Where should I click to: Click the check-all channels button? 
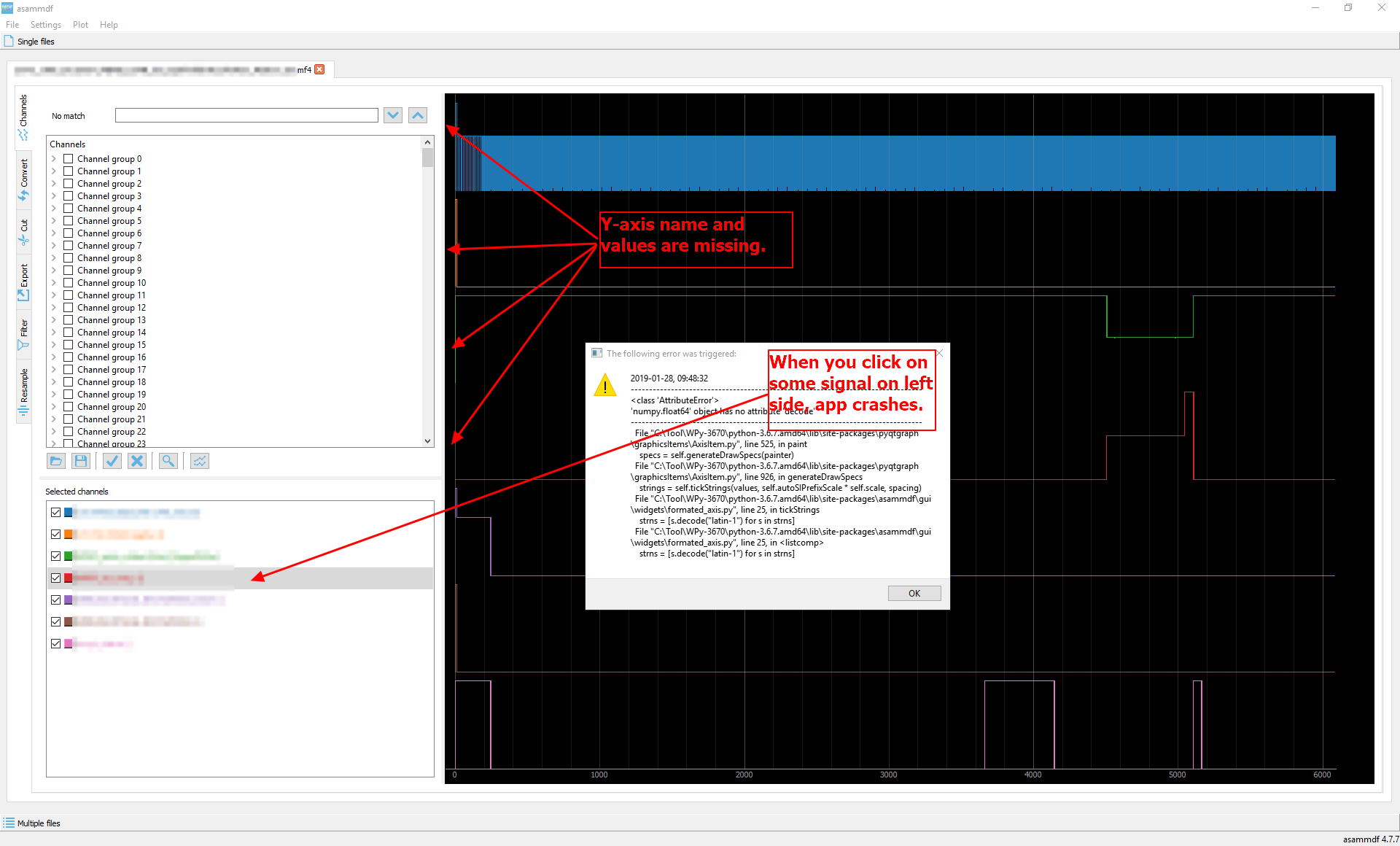click(112, 461)
